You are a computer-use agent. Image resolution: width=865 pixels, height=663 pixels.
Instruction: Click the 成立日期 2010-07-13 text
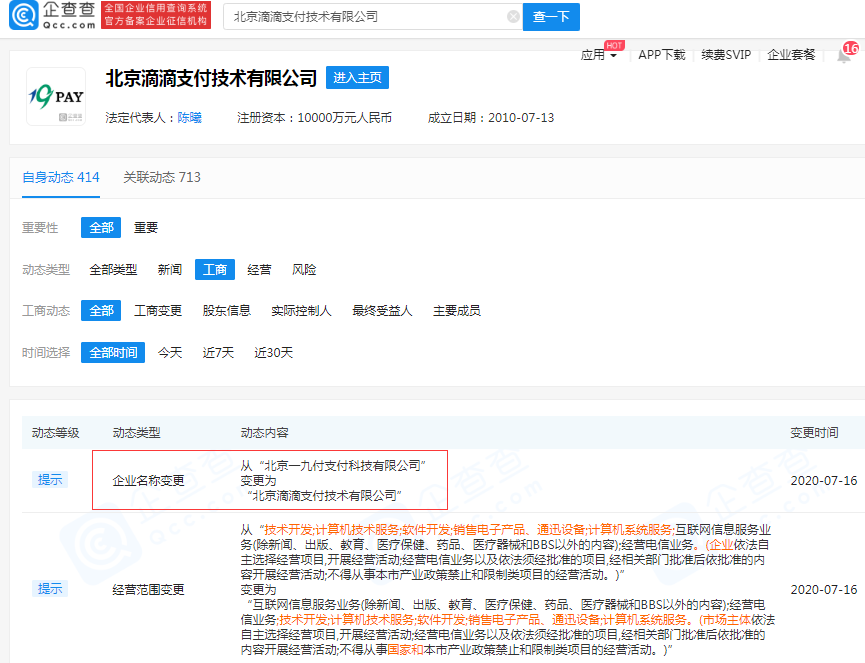pyautogui.click(x=490, y=117)
